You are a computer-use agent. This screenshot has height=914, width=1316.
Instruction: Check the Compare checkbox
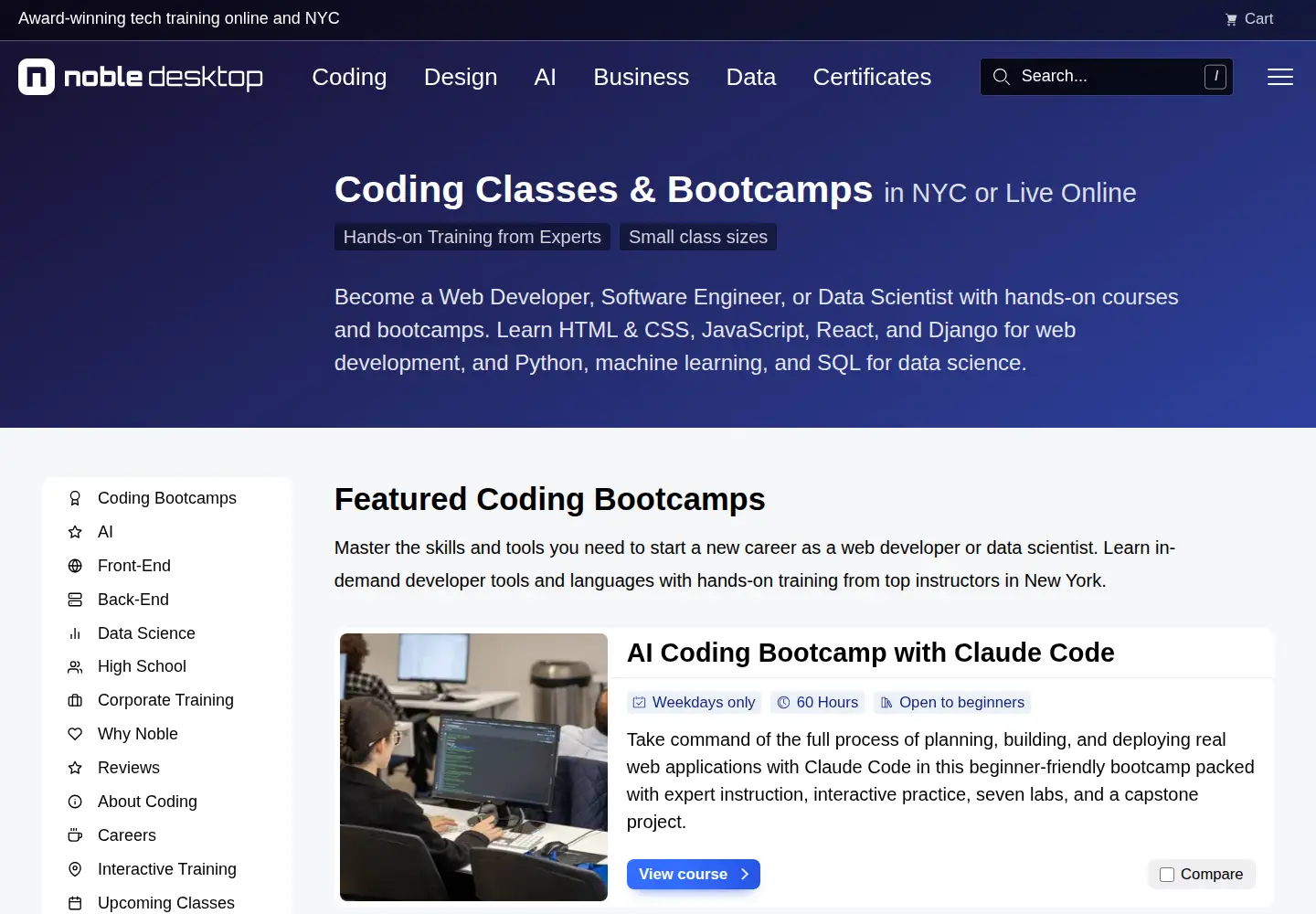click(x=1167, y=875)
